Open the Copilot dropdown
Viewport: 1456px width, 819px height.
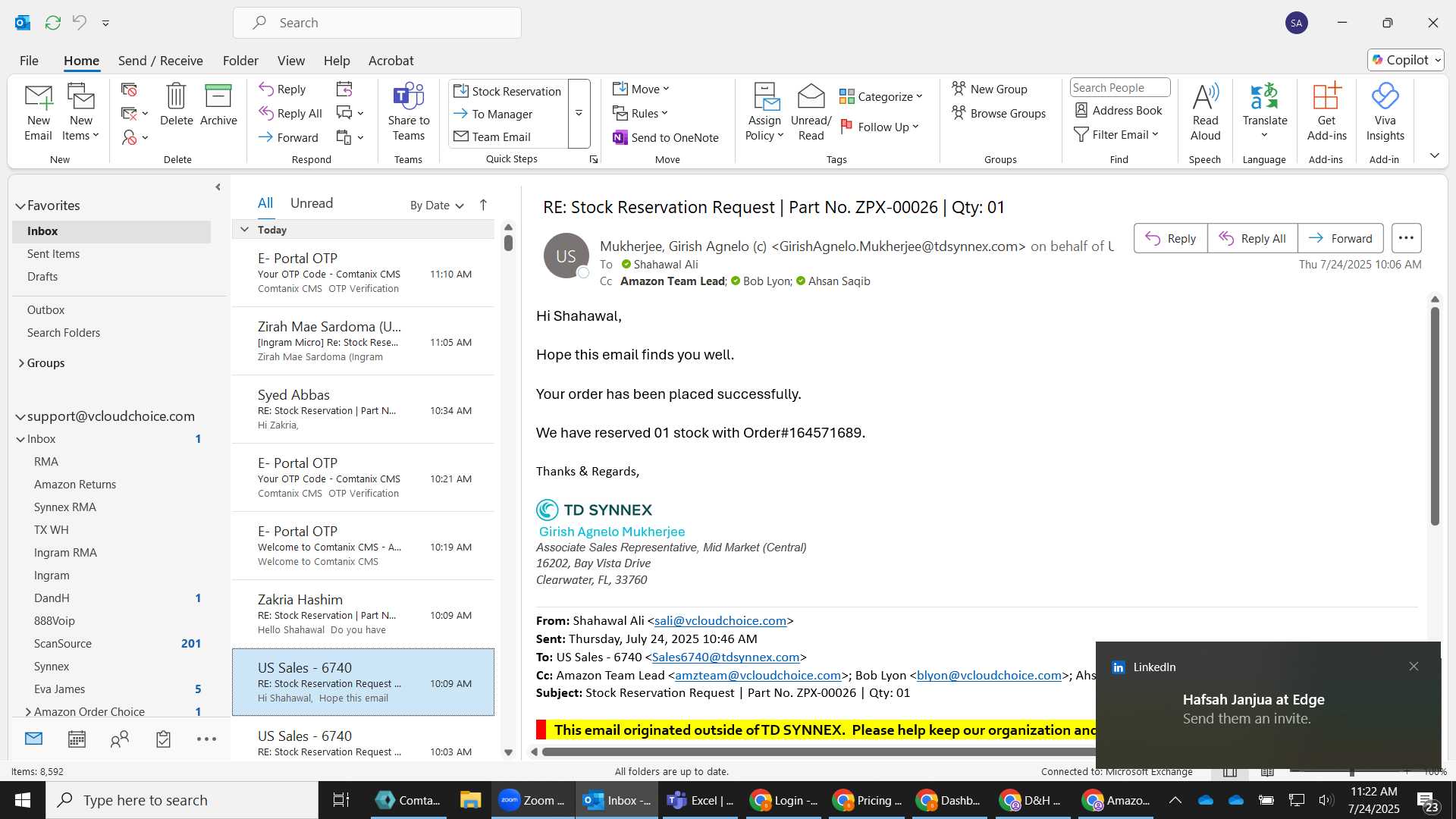[x=1406, y=60]
